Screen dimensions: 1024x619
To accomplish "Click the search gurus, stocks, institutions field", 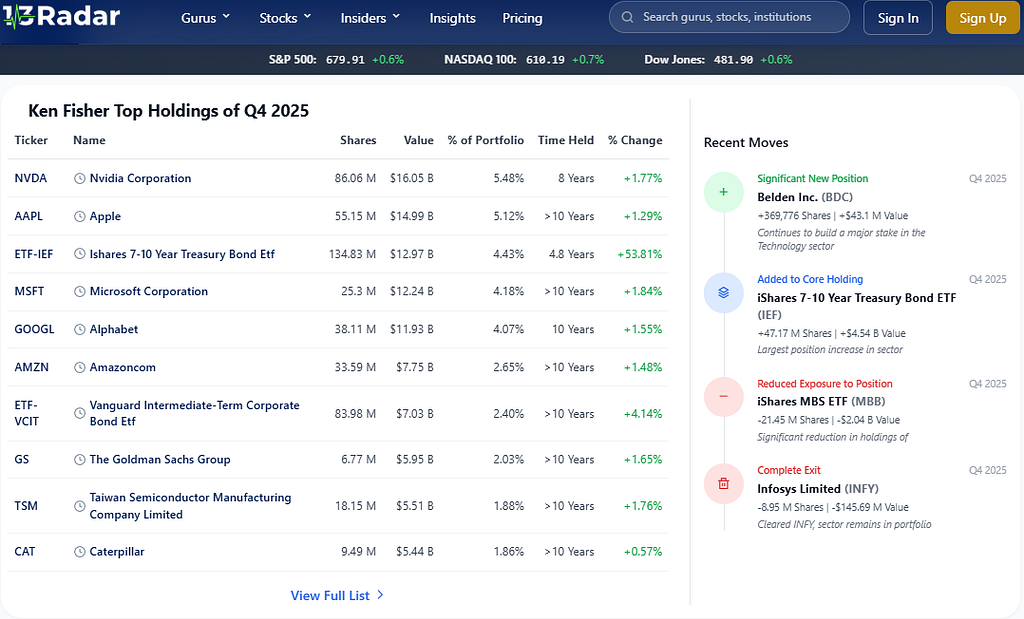I will point(729,18).
